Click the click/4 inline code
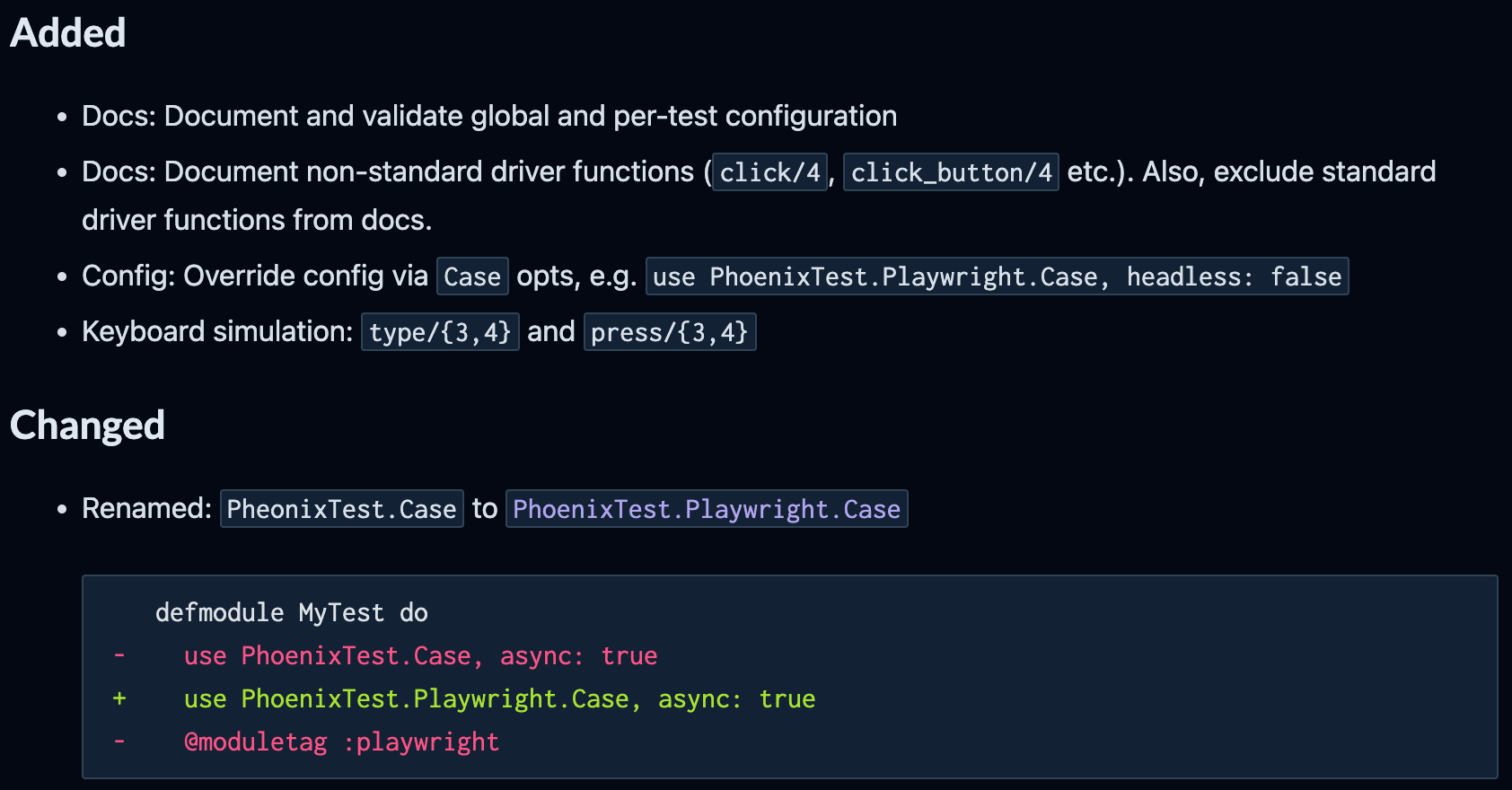Screen dimensions: 1512x790 click(769, 172)
